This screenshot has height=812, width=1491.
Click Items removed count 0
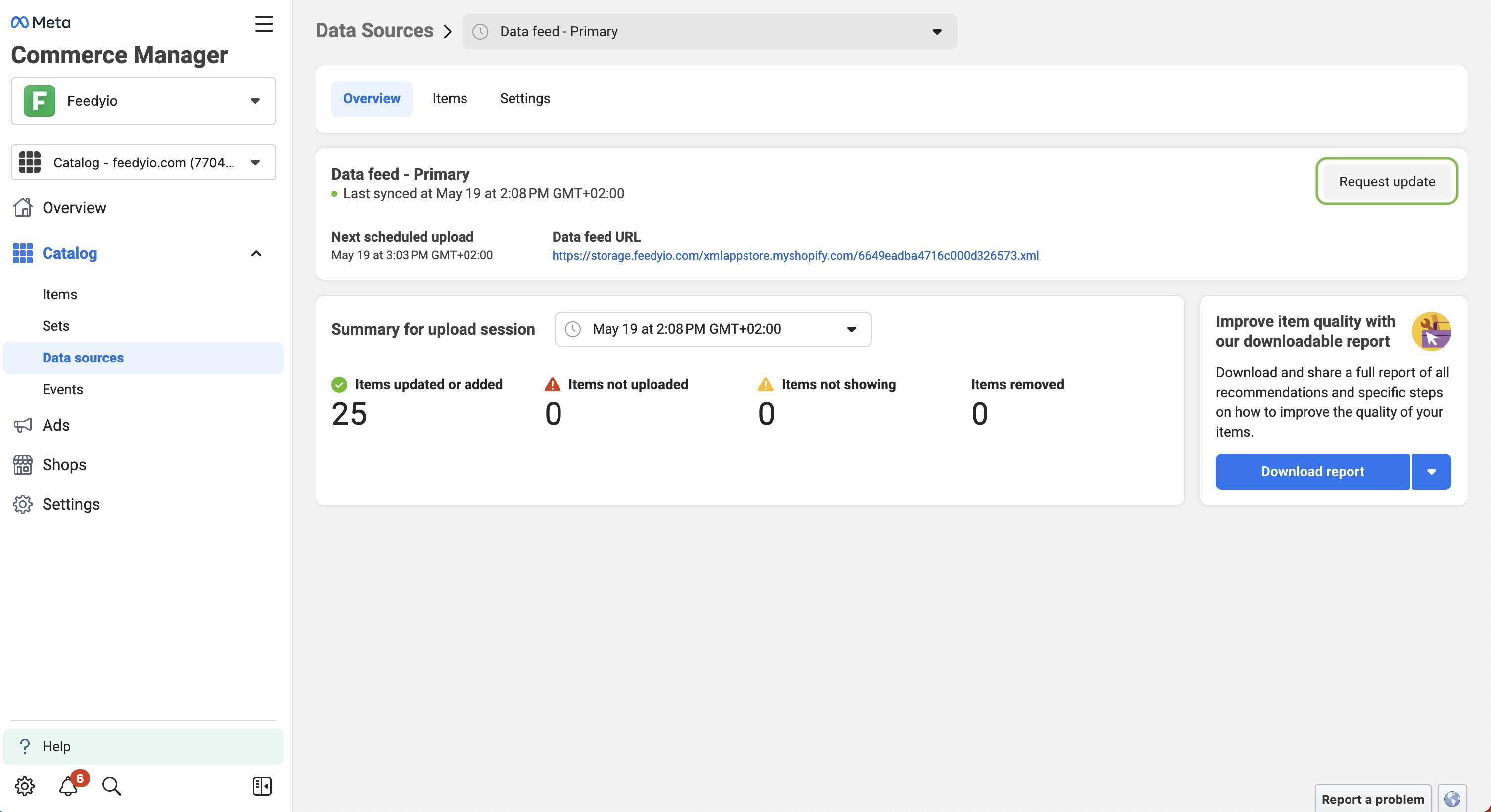tap(979, 413)
